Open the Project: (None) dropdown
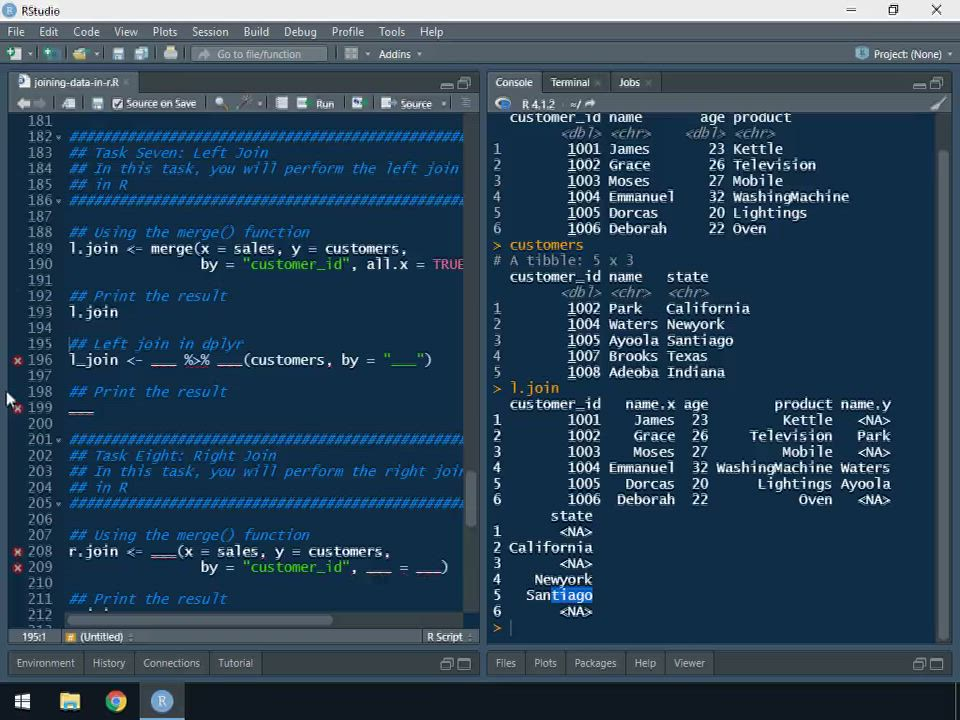This screenshot has width=960, height=720. click(904, 54)
